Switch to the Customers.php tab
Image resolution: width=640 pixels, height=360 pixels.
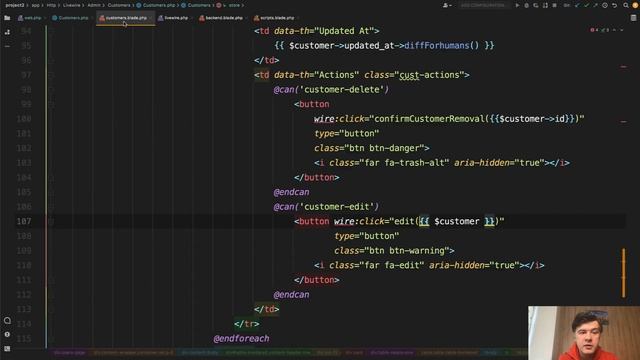point(70,18)
